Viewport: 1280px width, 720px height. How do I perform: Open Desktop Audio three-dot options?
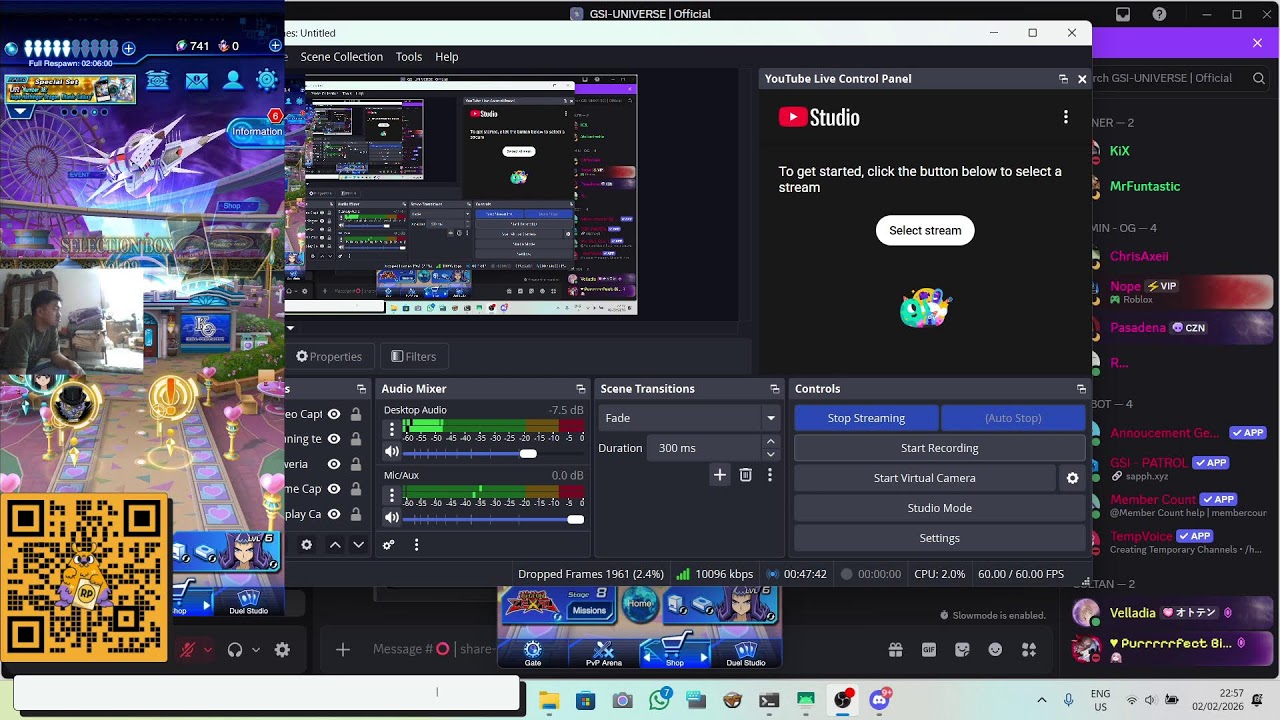[x=392, y=430]
